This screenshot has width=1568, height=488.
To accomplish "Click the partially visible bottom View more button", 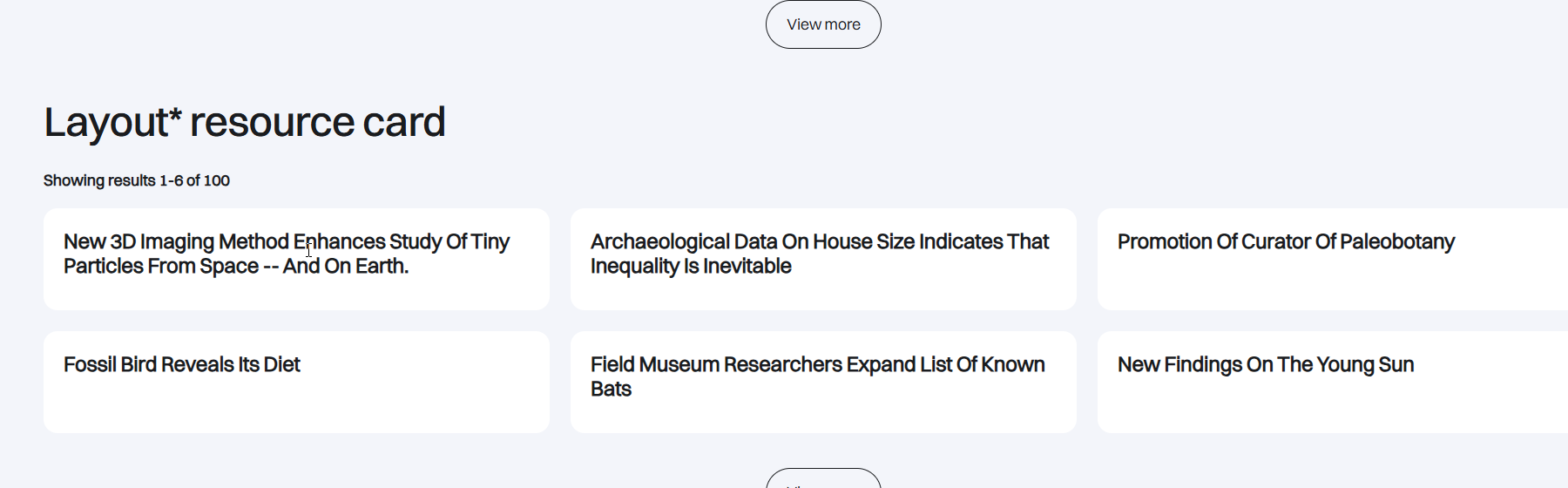I will (x=823, y=479).
